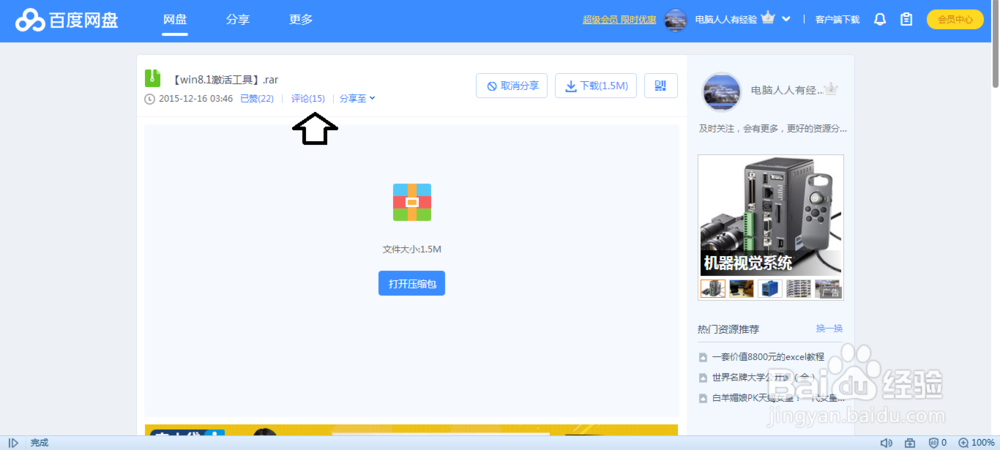
Task: Click the 机器视觉系统 advertisement image
Action: [770, 215]
